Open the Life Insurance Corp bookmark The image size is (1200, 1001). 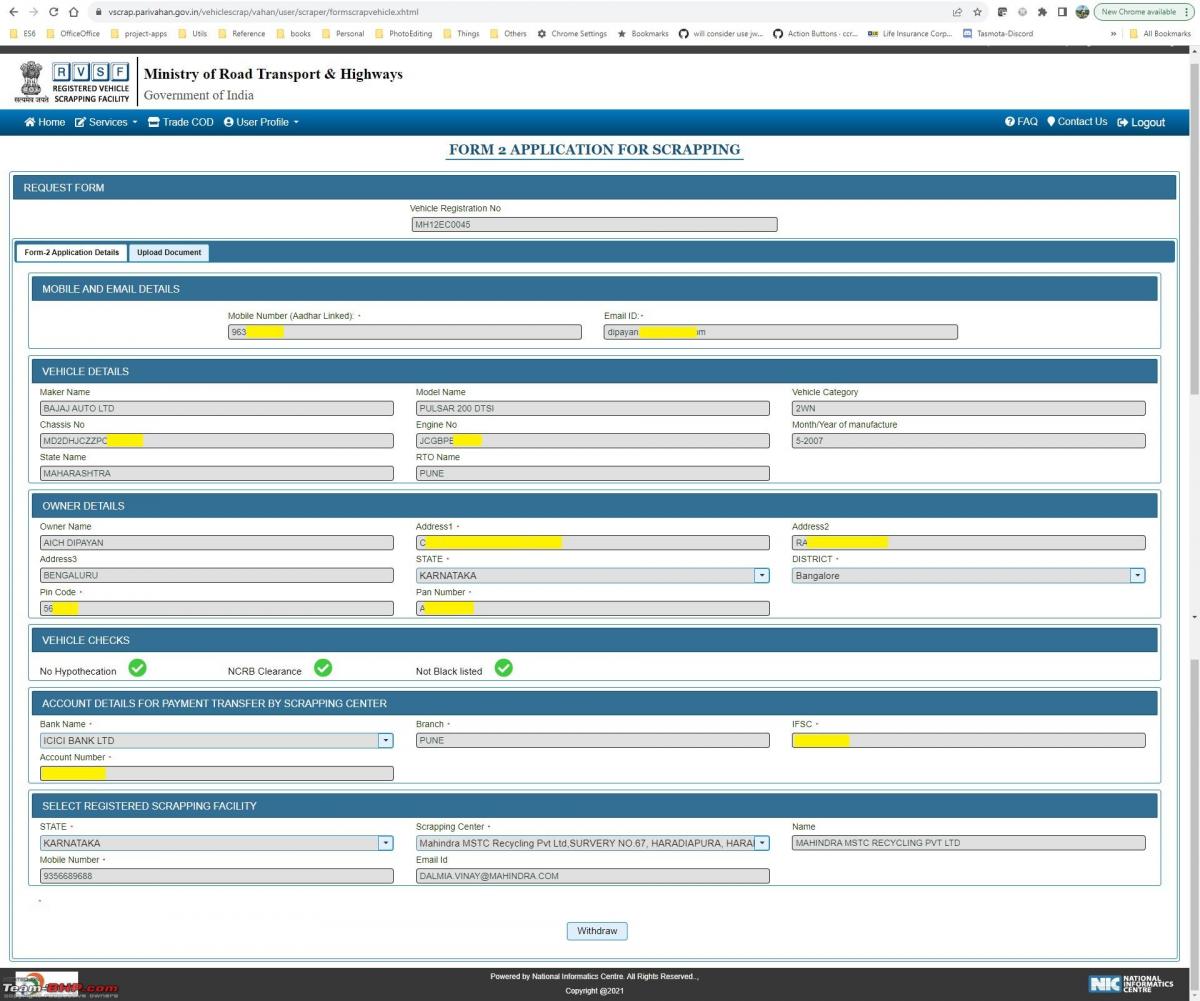pyautogui.click(x=910, y=33)
